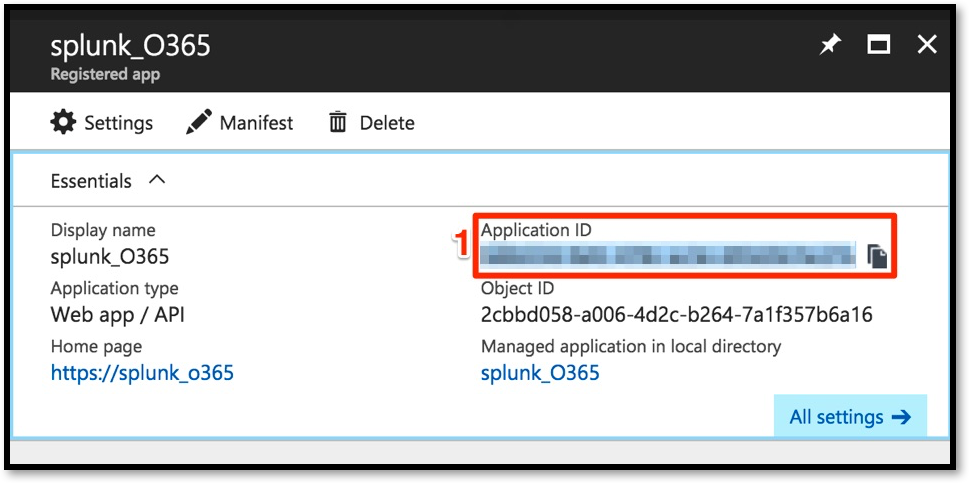The height and width of the screenshot is (483, 969).
Task: Click the Registered app subtitle
Action: coord(105,75)
